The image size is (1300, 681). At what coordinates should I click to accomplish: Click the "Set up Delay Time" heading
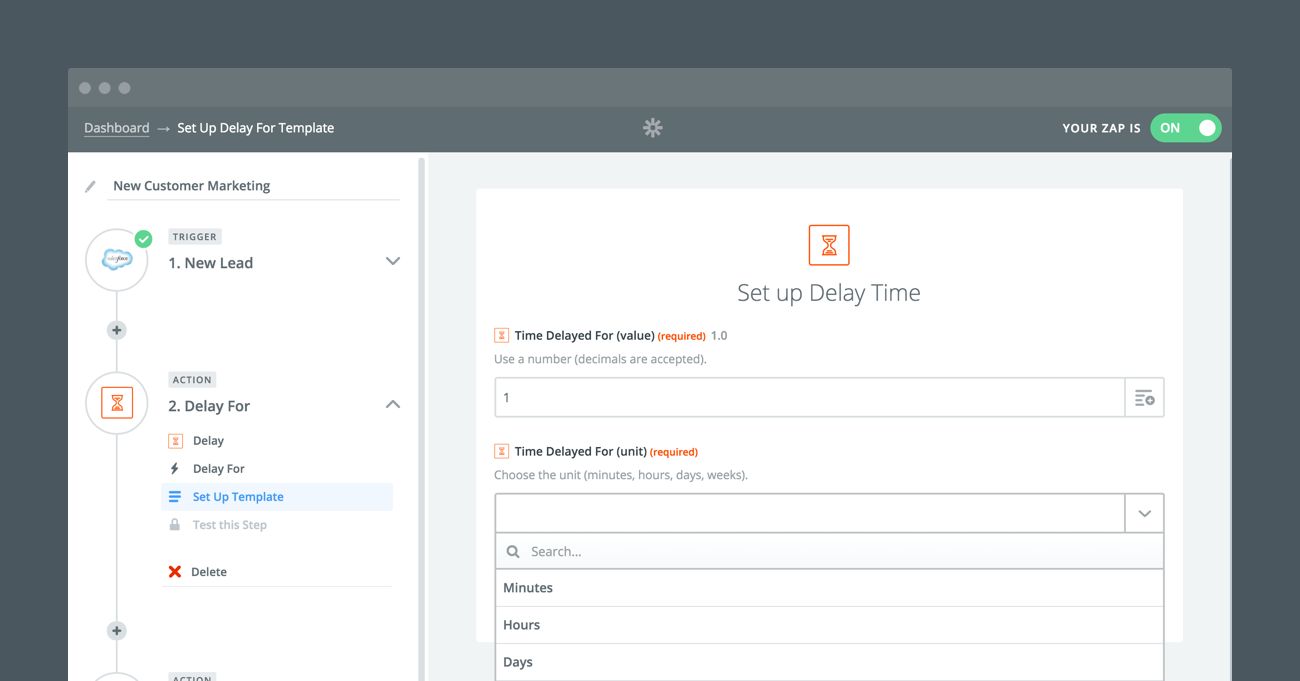(829, 293)
